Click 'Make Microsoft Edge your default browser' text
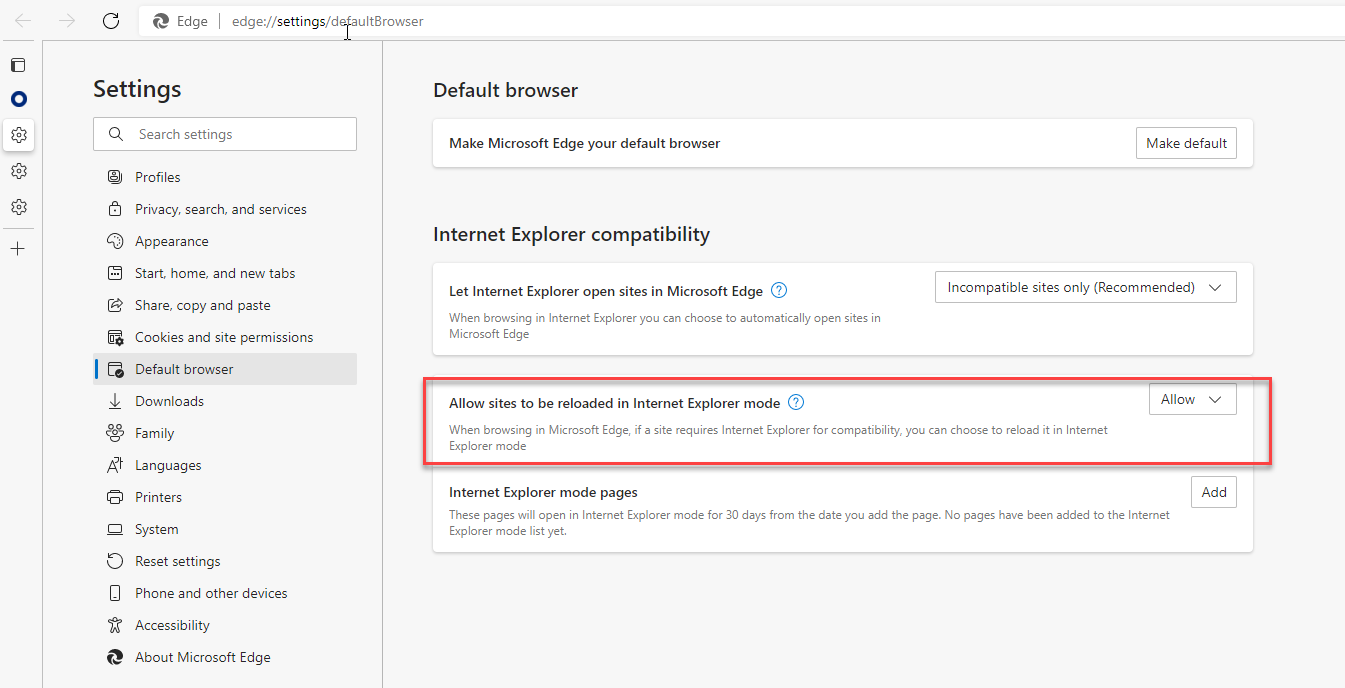 pyautogui.click(x=584, y=143)
